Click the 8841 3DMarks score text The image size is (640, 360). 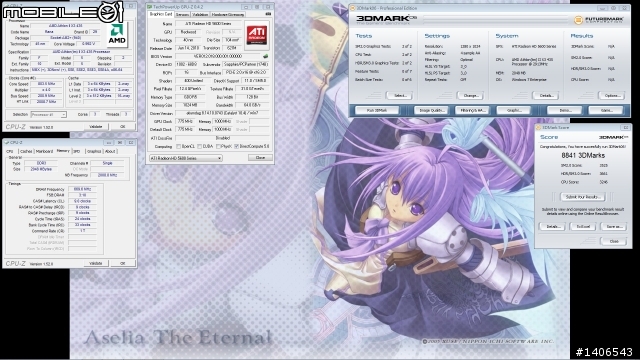(583, 156)
